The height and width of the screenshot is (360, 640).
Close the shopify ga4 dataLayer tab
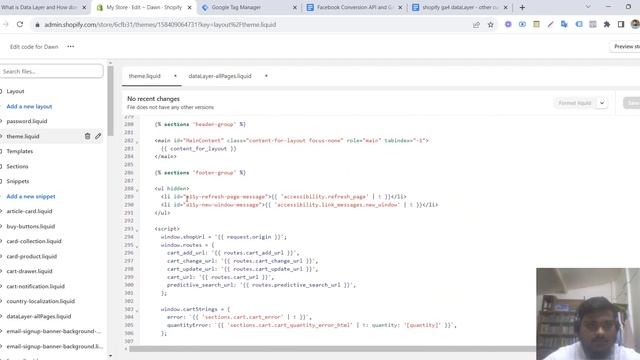[506, 7]
